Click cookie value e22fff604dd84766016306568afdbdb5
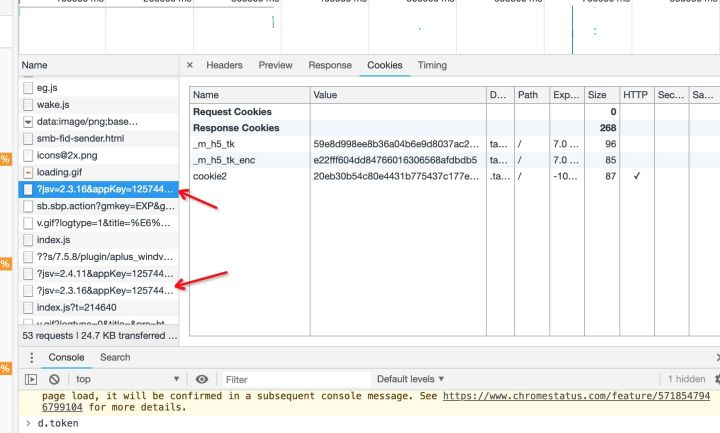Image resolution: width=720 pixels, height=433 pixels. (395, 160)
